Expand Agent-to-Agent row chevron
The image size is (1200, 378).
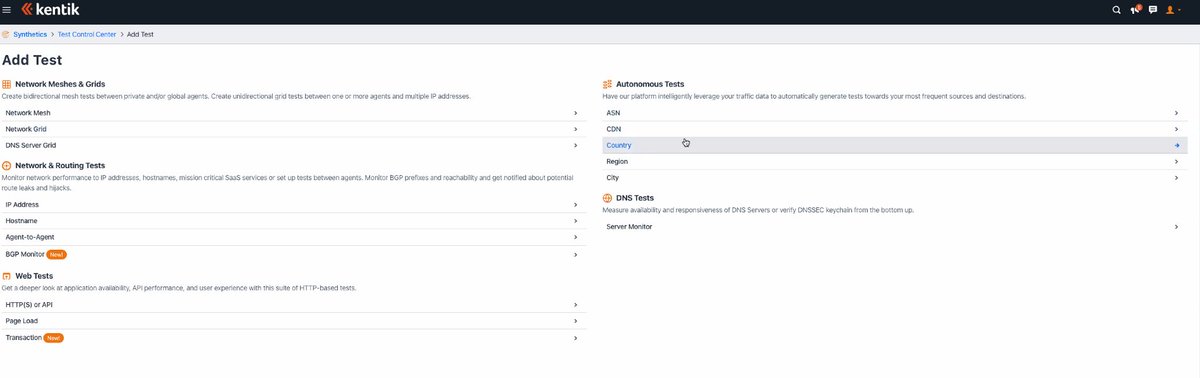pos(575,237)
